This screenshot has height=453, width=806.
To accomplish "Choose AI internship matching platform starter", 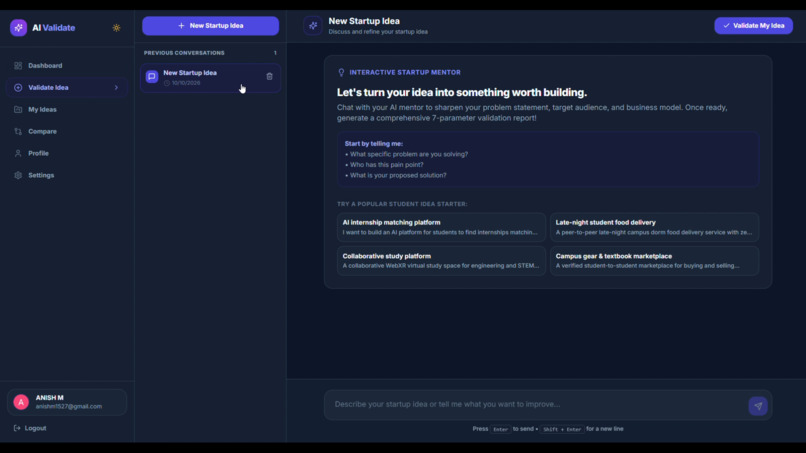I will (x=441, y=227).
